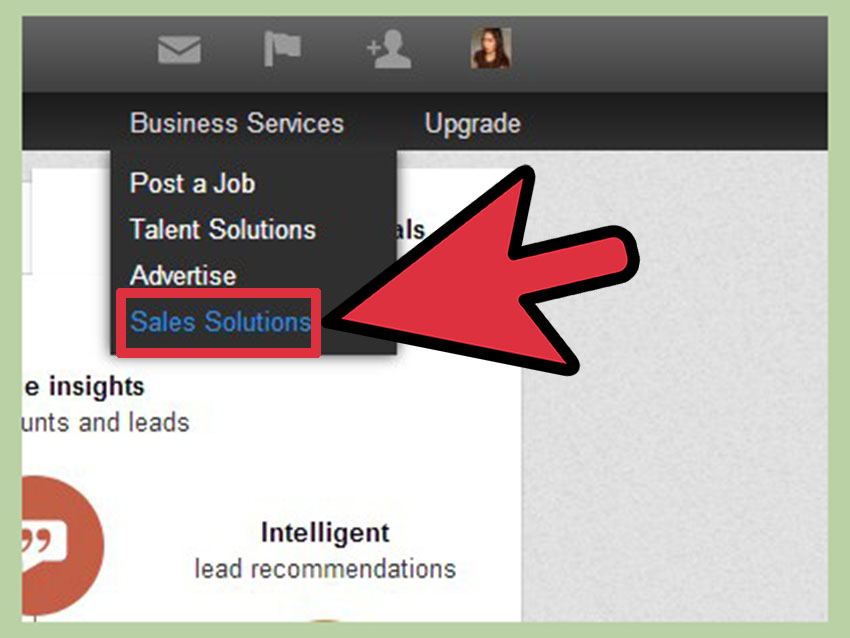
Task: Open the Upgrade menu item
Action: pos(472,124)
